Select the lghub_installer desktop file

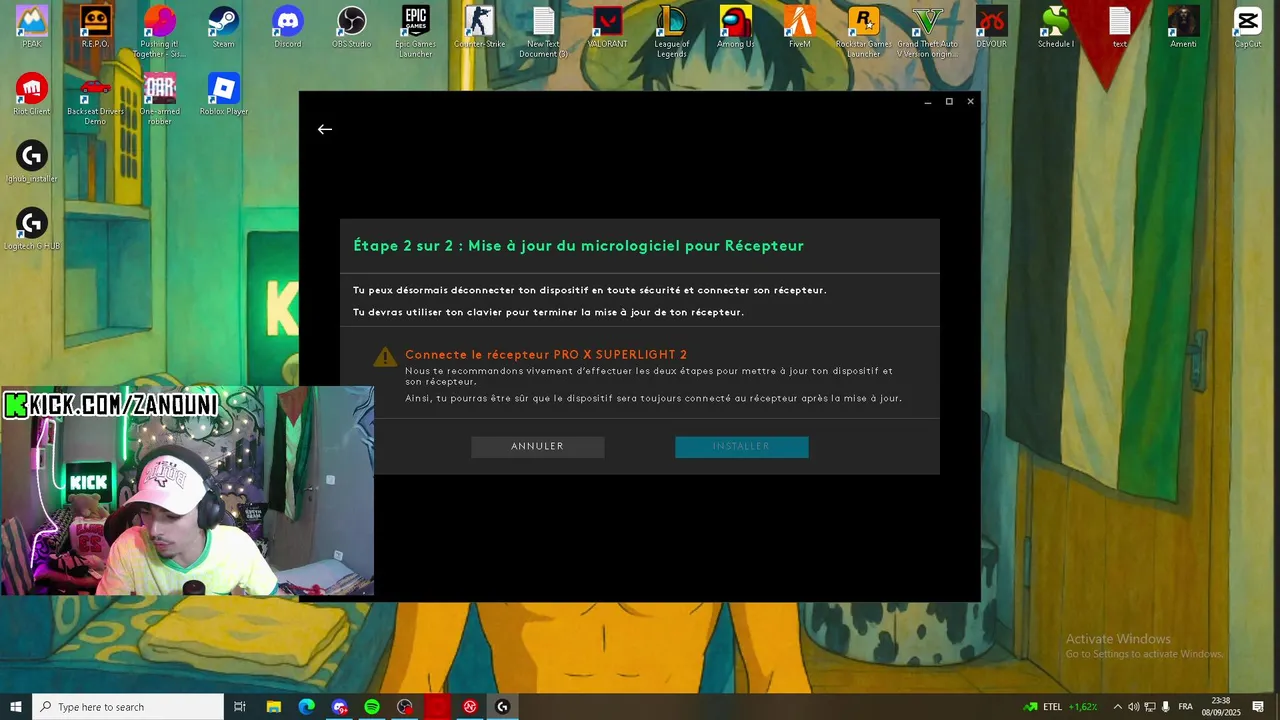coord(32,162)
